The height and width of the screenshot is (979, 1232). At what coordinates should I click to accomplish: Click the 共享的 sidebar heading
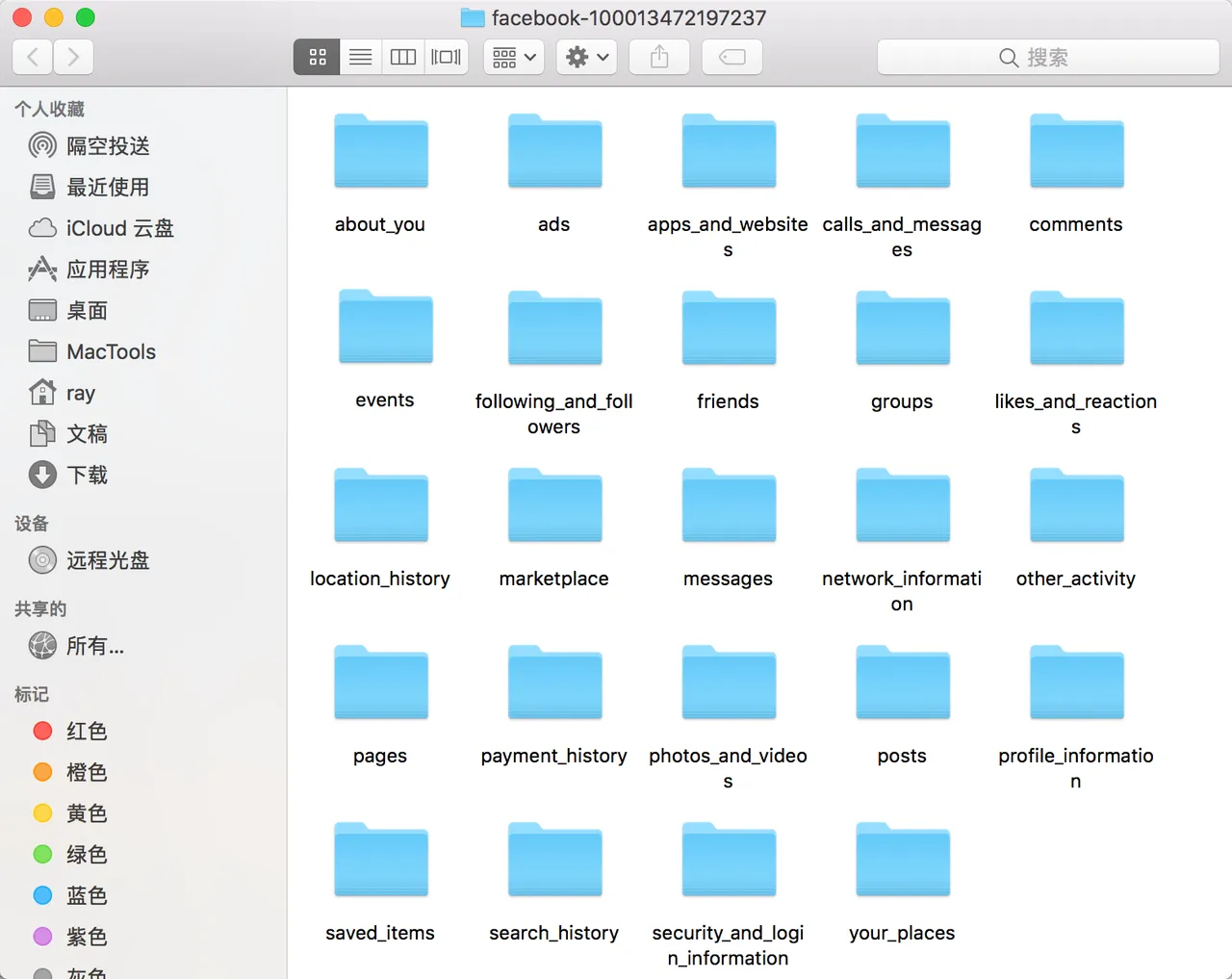point(40,609)
